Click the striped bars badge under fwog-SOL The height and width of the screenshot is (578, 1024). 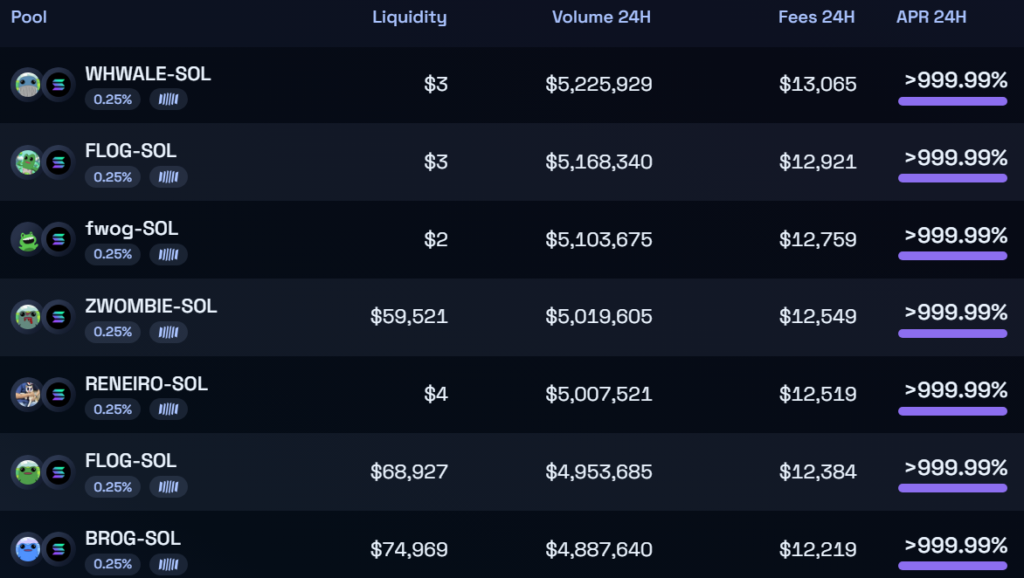click(x=168, y=254)
